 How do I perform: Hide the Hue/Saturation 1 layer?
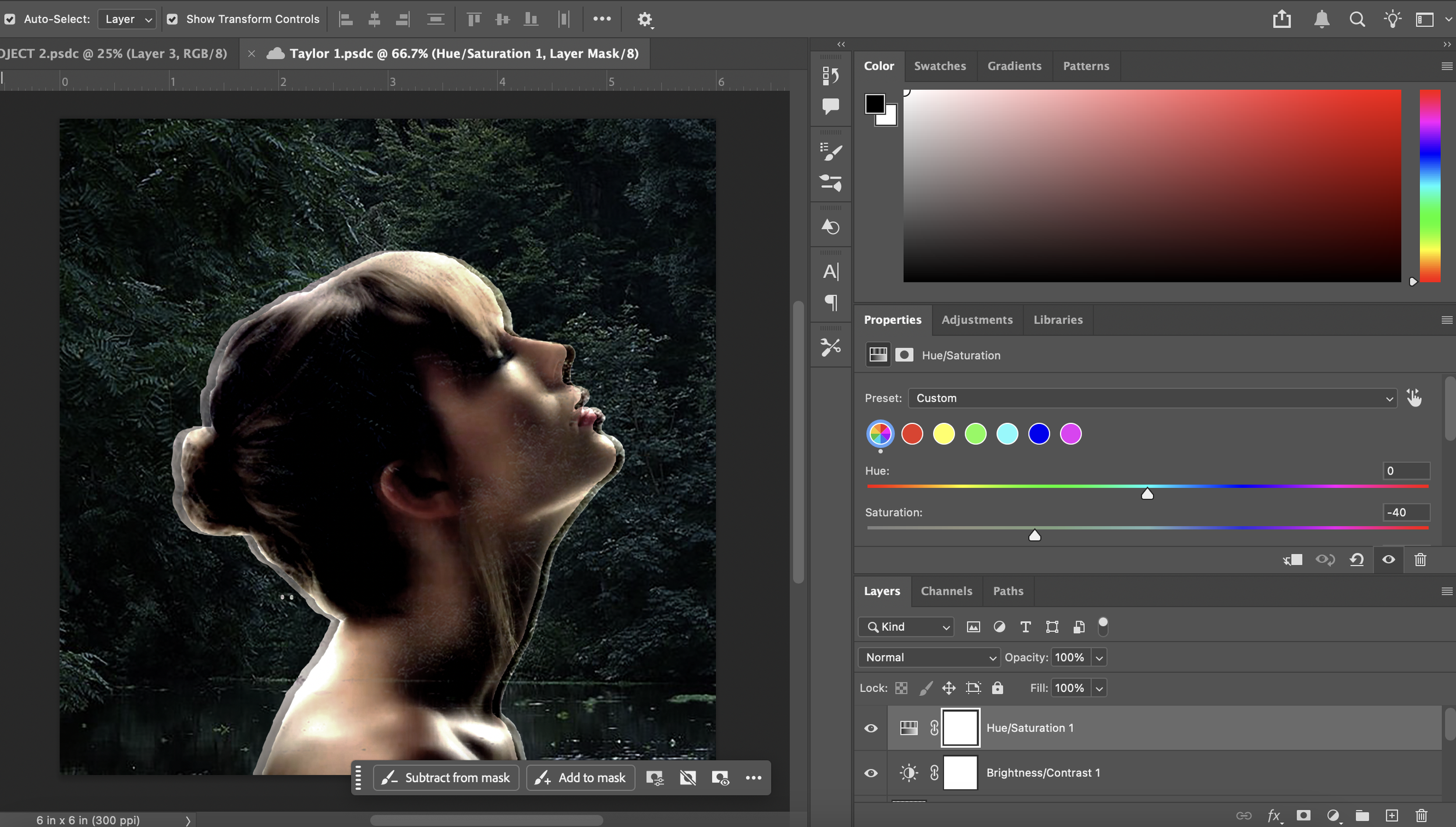[x=871, y=728]
